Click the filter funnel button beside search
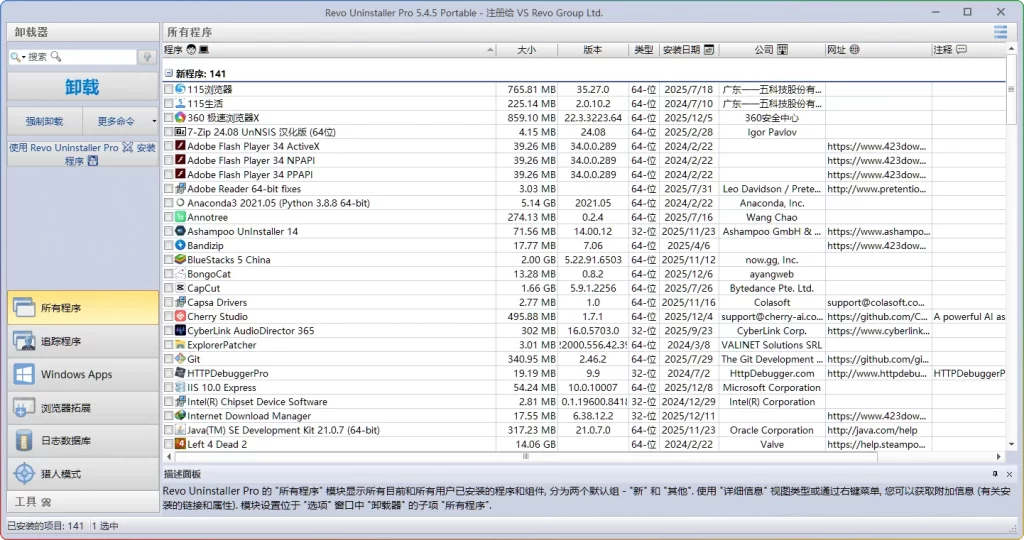Screen dimensions: 1024x540 click(147, 57)
